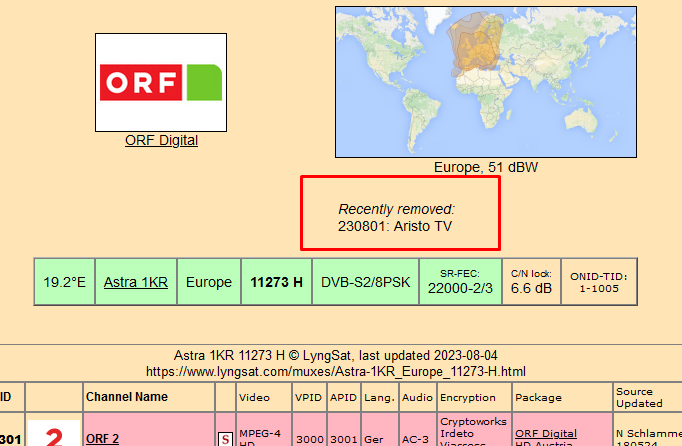
Task: Click the Recently removed text
Action: [396, 209]
